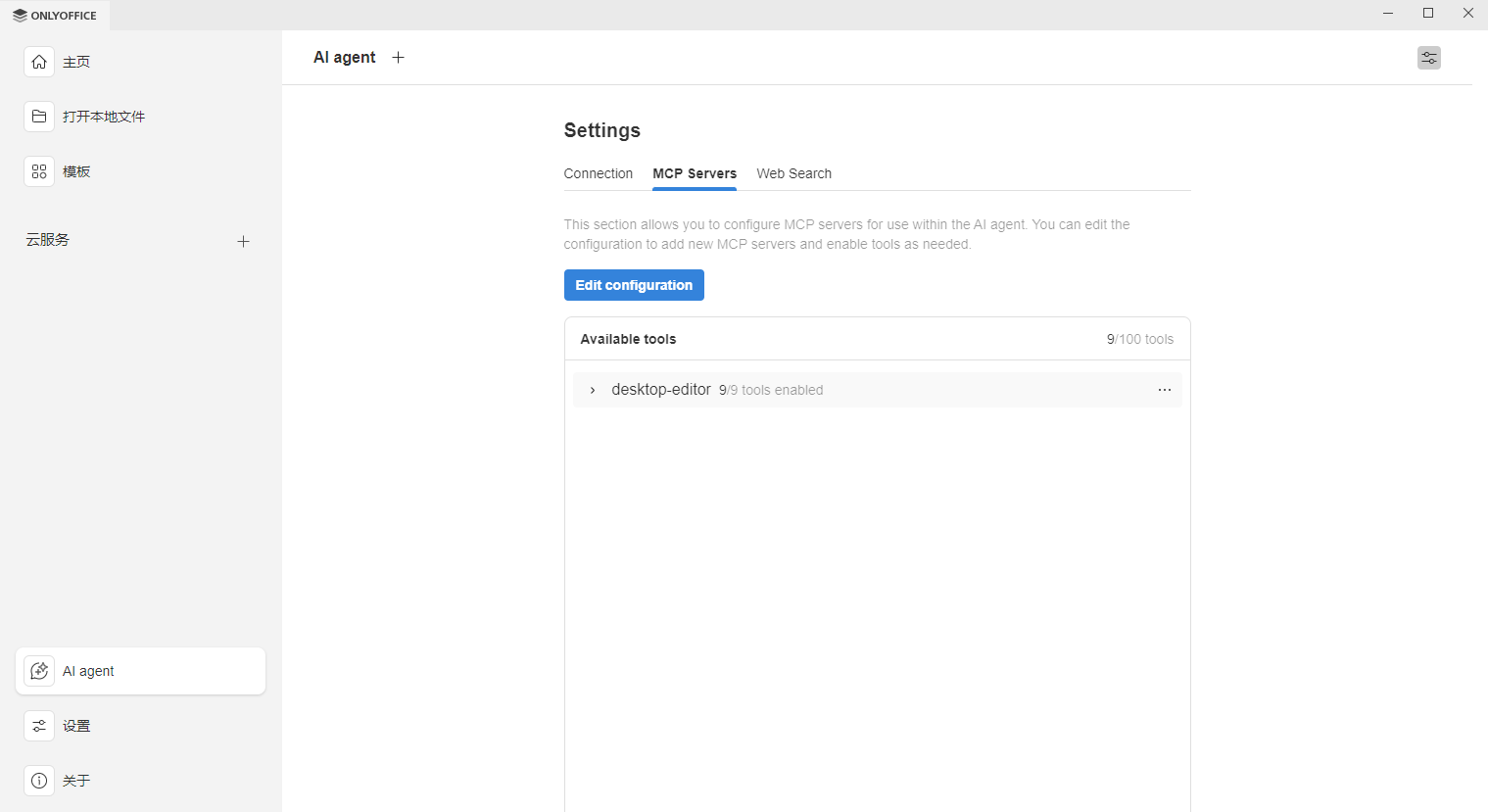Switch to the Web Search tab
This screenshot has height=812, width=1488.
[x=793, y=173]
